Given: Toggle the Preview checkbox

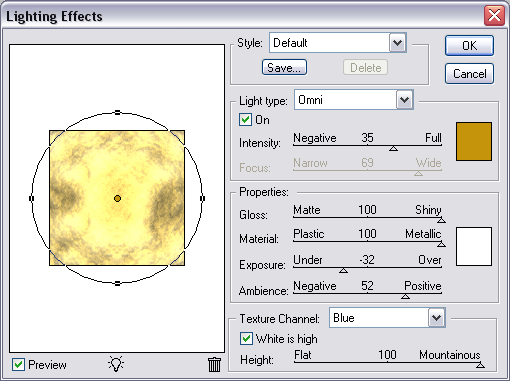Looking at the screenshot, I should tap(18, 364).
